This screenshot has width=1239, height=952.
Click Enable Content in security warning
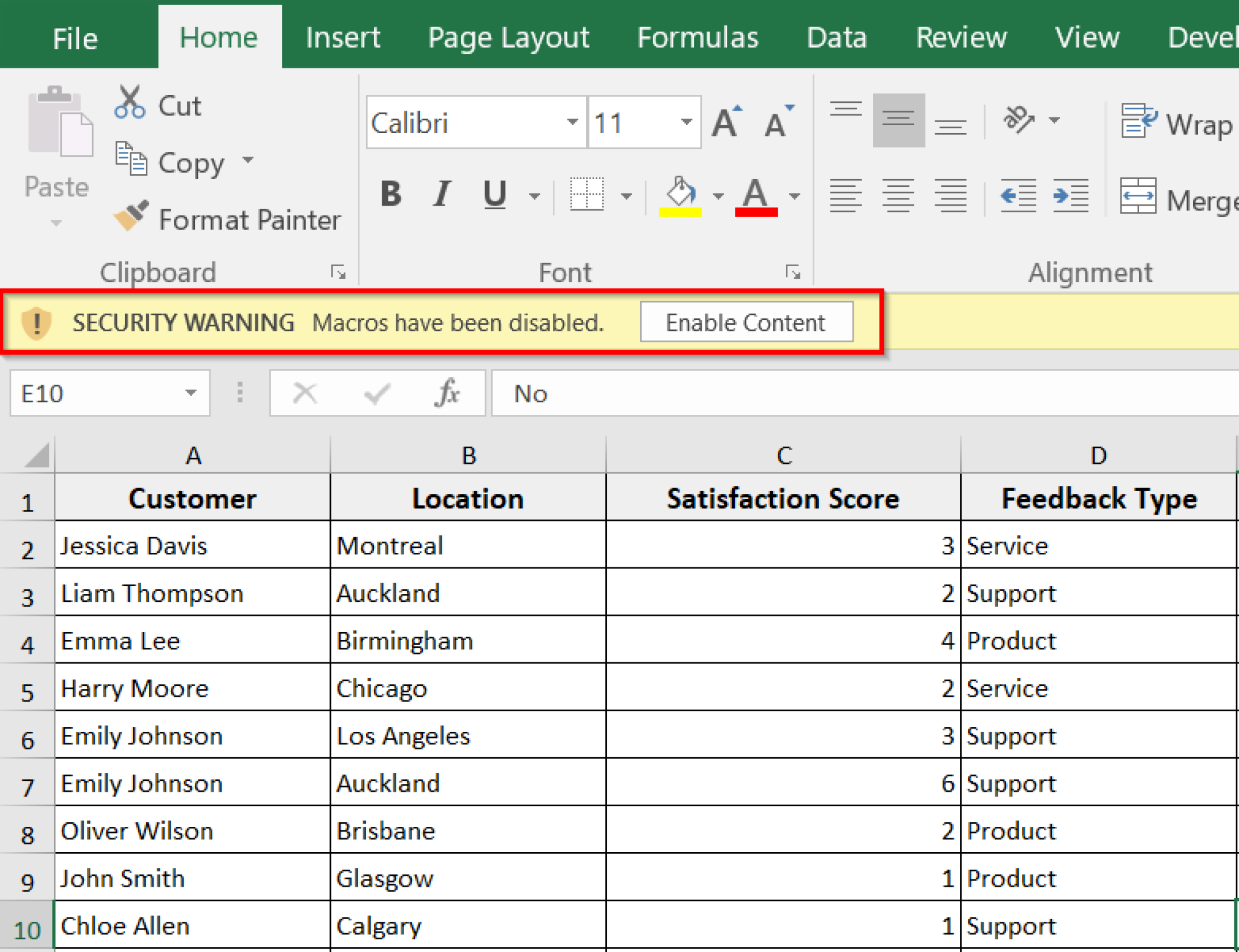point(746,322)
